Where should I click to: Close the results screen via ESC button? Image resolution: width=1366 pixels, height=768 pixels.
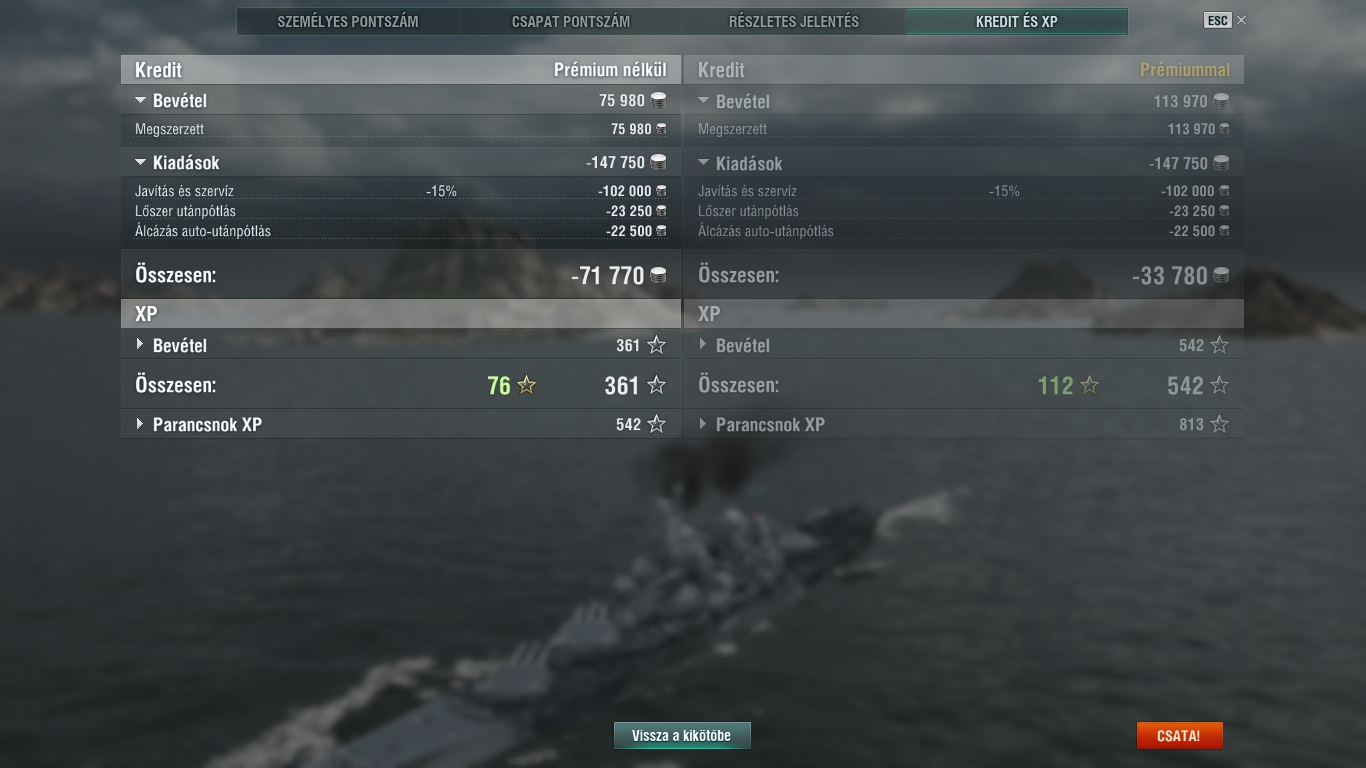tap(1217, 20)
